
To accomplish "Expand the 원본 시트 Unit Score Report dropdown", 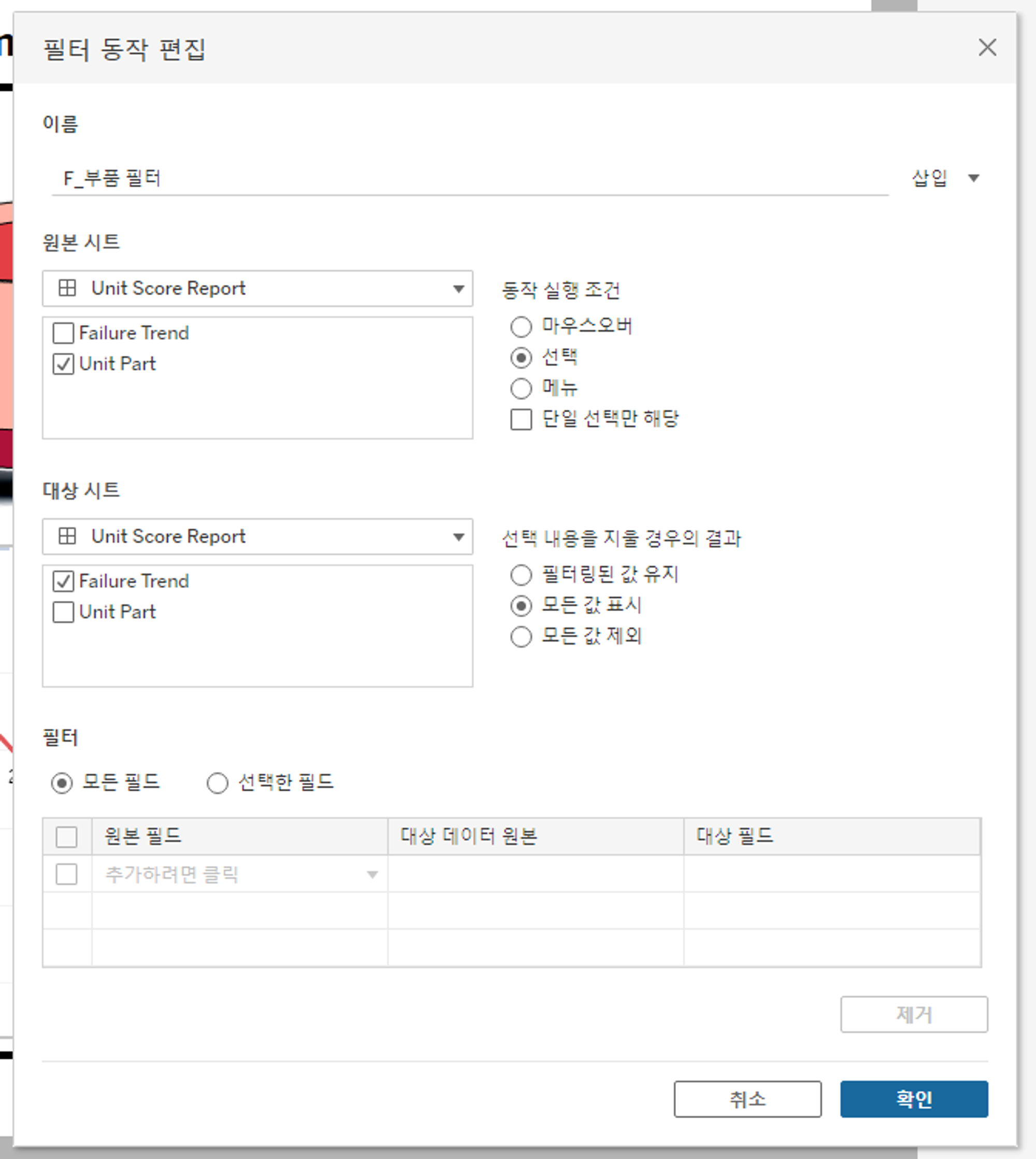I will click(458, 289).
